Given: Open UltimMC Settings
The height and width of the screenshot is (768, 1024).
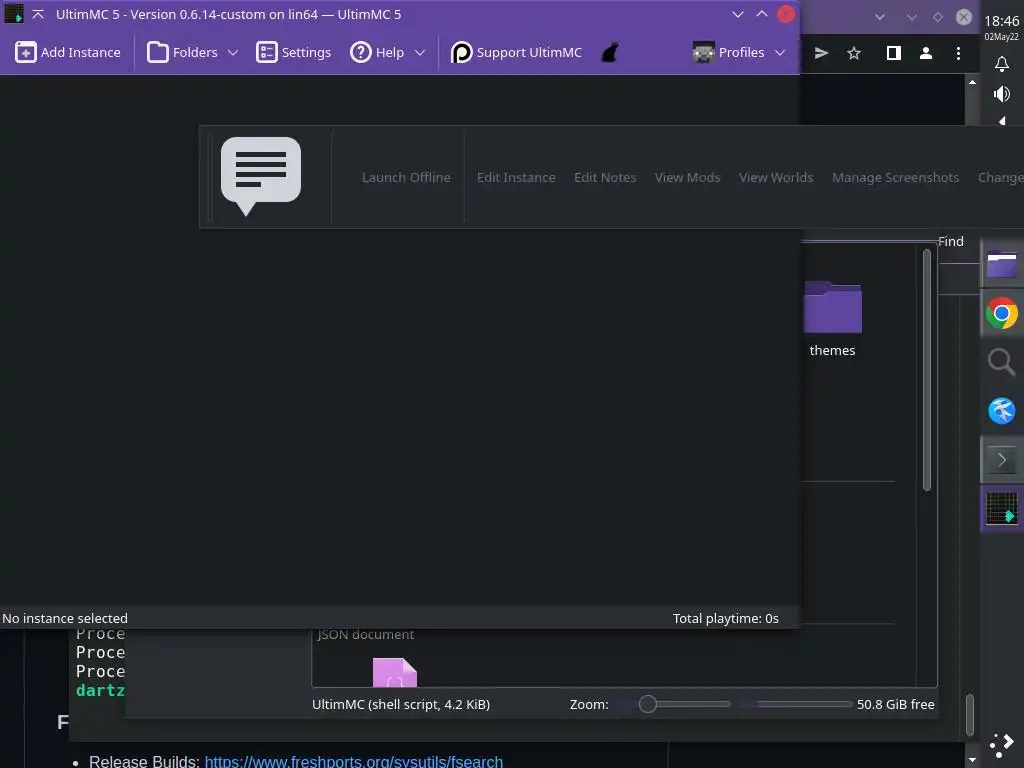Looking at the screenshot, I should (293, 52).
